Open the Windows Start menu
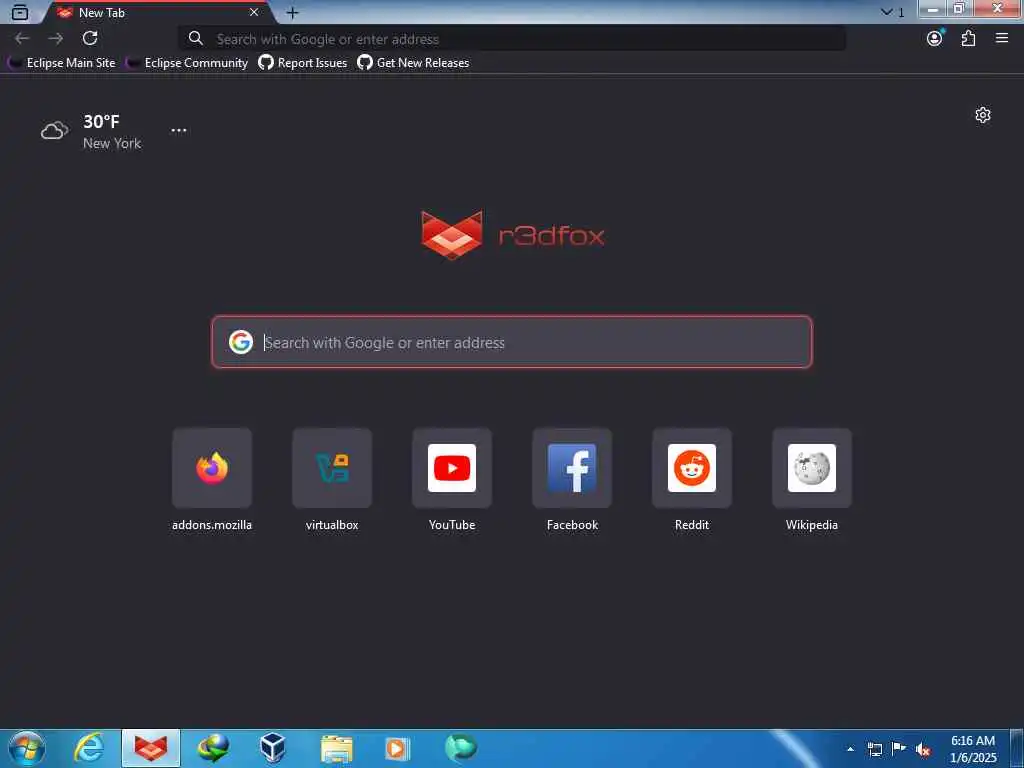 (x=27, y=748)
